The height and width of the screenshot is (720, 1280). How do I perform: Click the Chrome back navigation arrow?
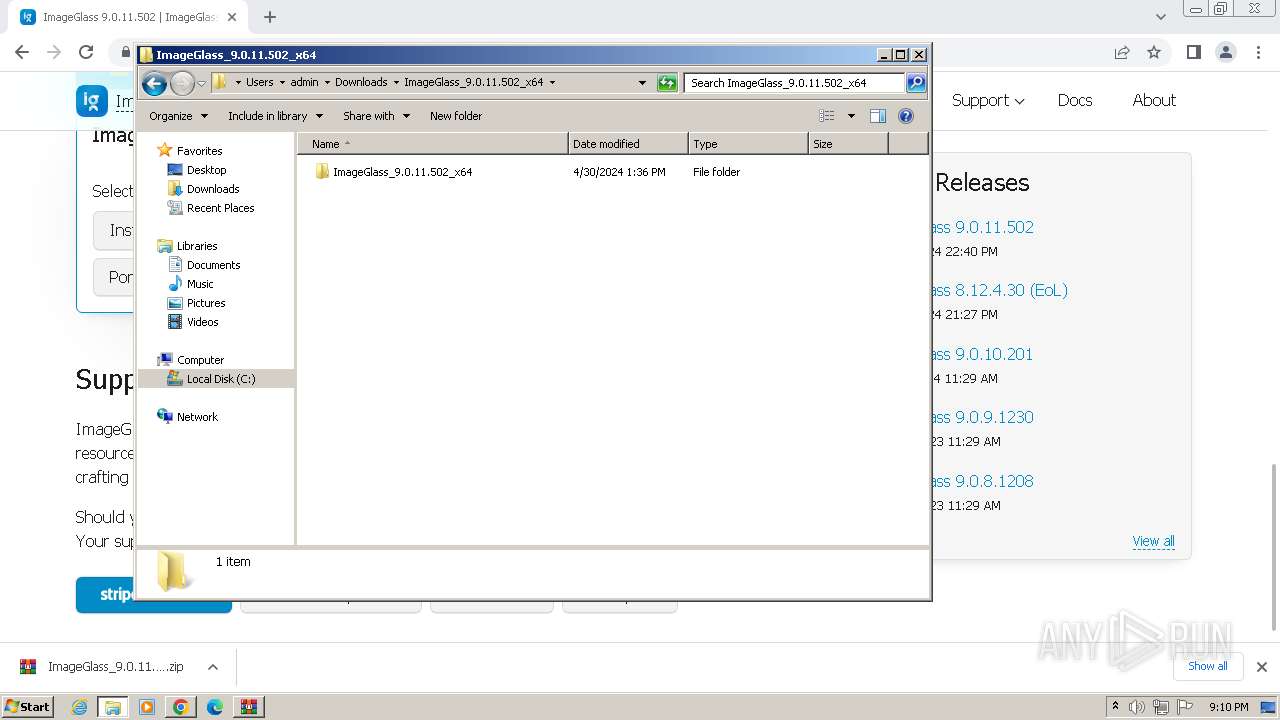coord(22,52)
